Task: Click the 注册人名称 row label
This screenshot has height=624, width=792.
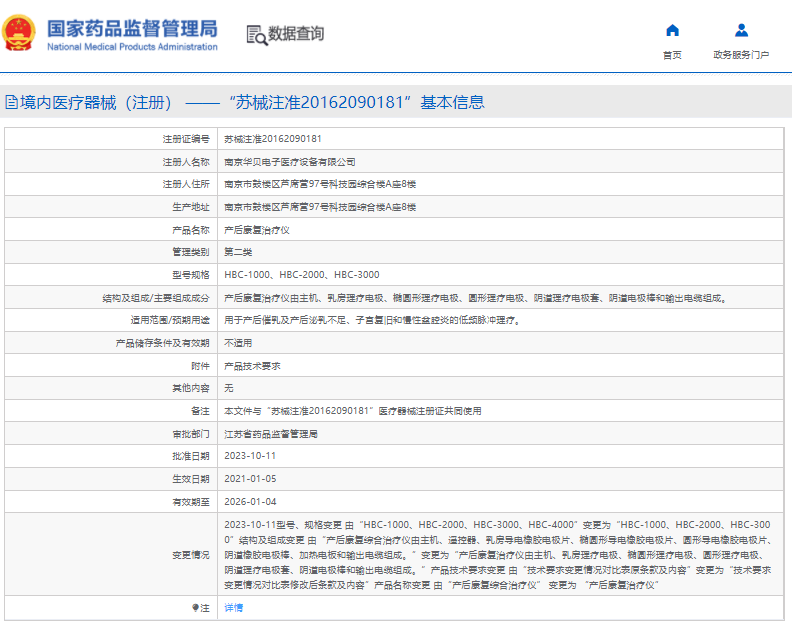Action: pos(186,162)
